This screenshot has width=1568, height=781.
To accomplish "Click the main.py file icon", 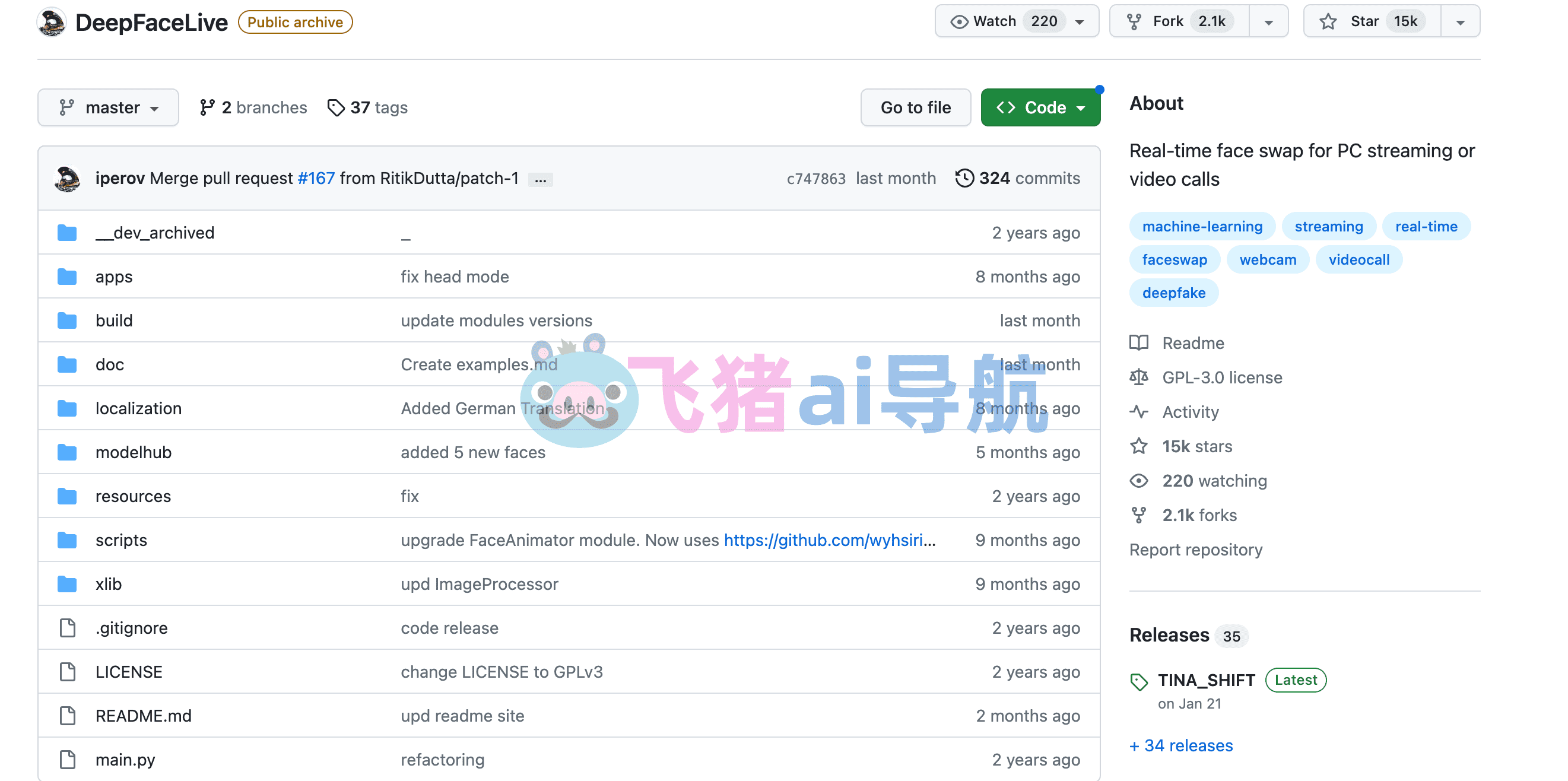I will (x=68, y=759).
